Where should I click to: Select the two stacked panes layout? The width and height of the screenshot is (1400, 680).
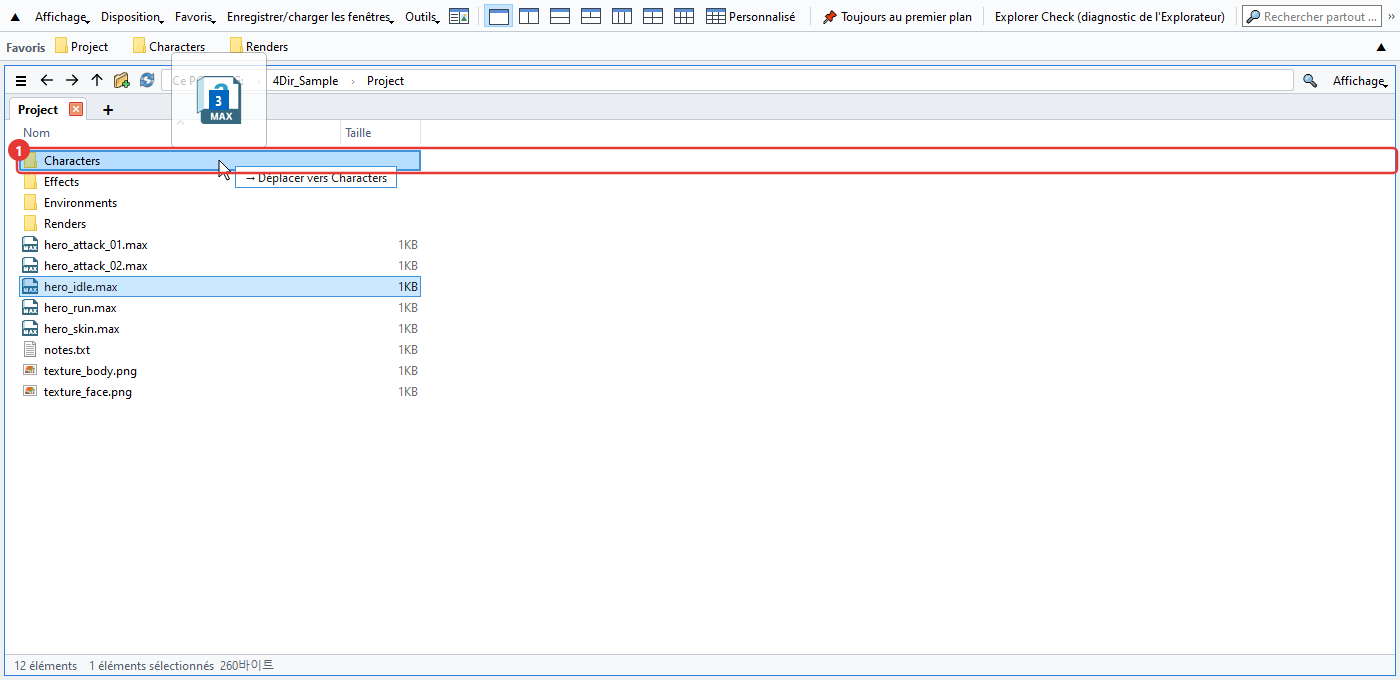pos(560,17)
